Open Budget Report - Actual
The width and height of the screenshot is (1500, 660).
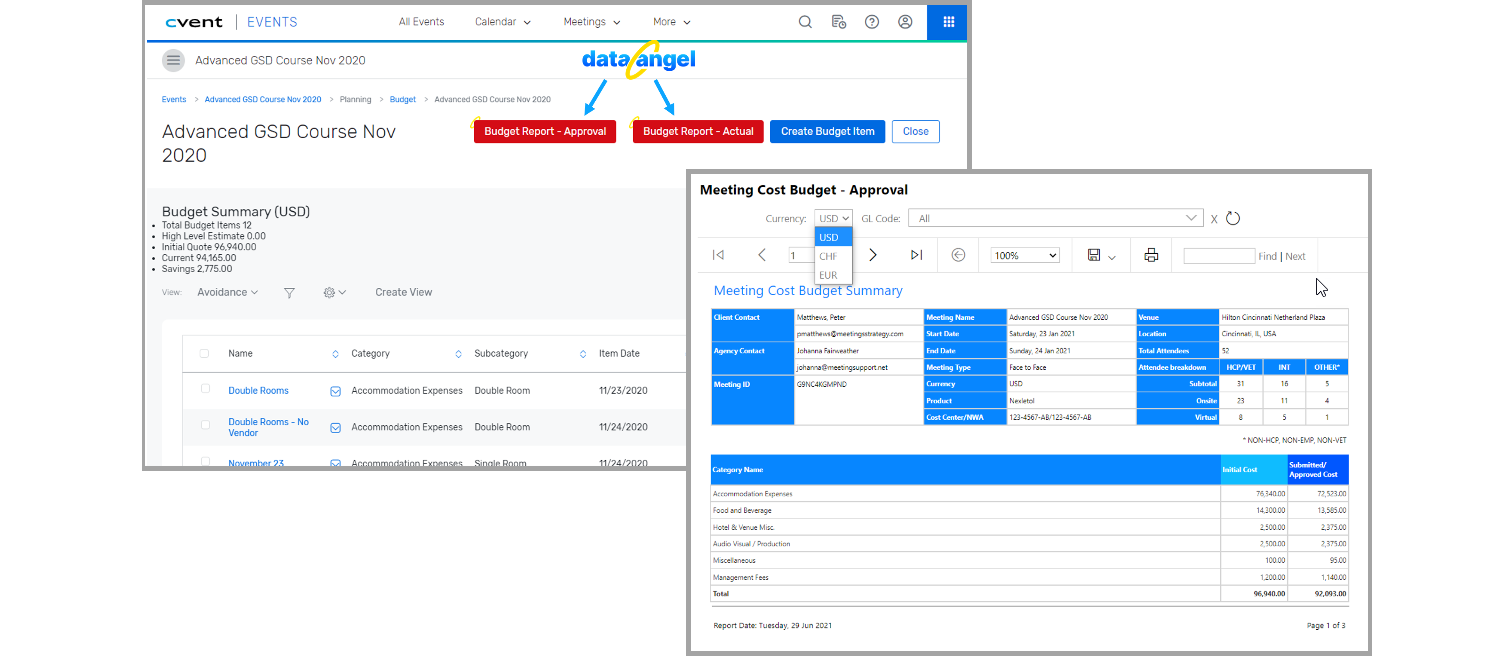697,131
